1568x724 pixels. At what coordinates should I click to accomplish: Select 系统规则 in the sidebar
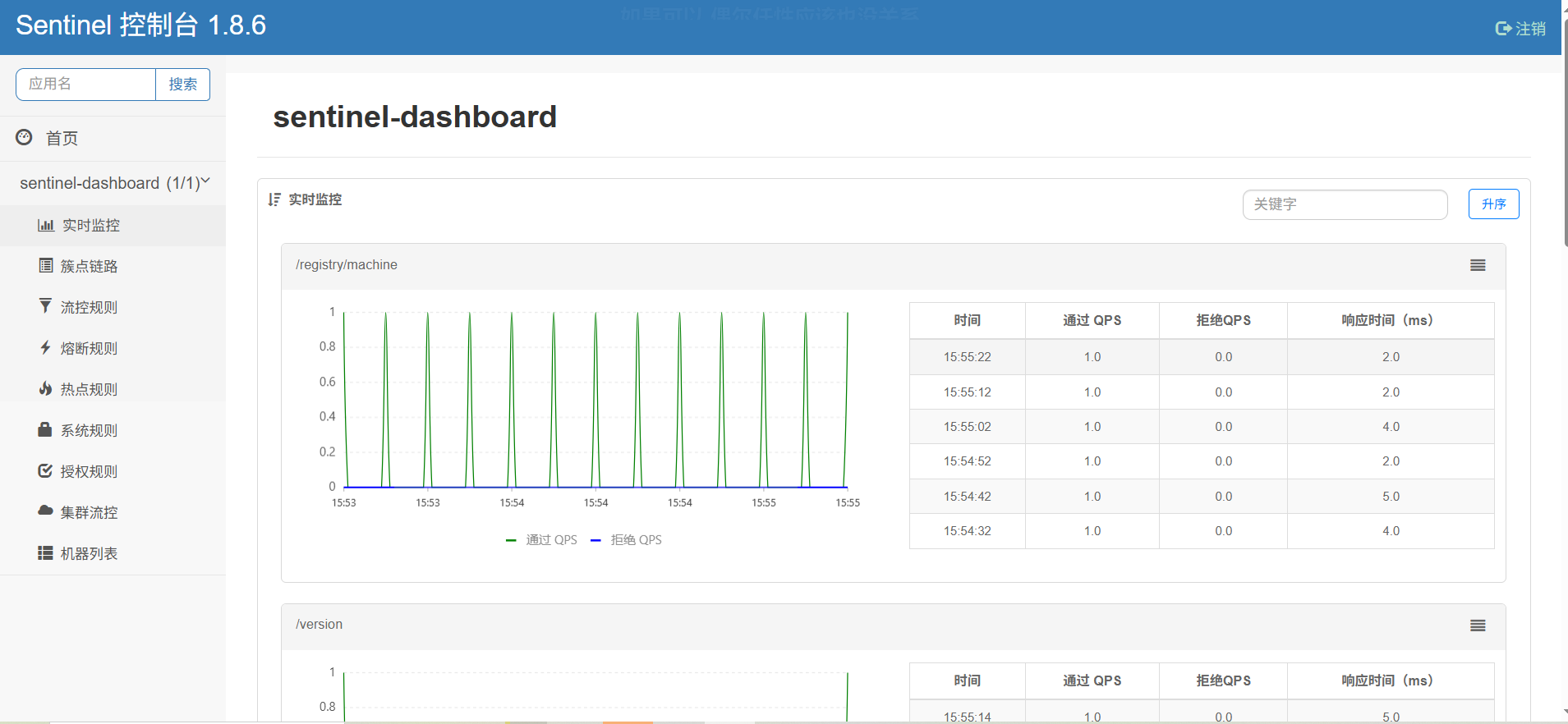(113, 430)
